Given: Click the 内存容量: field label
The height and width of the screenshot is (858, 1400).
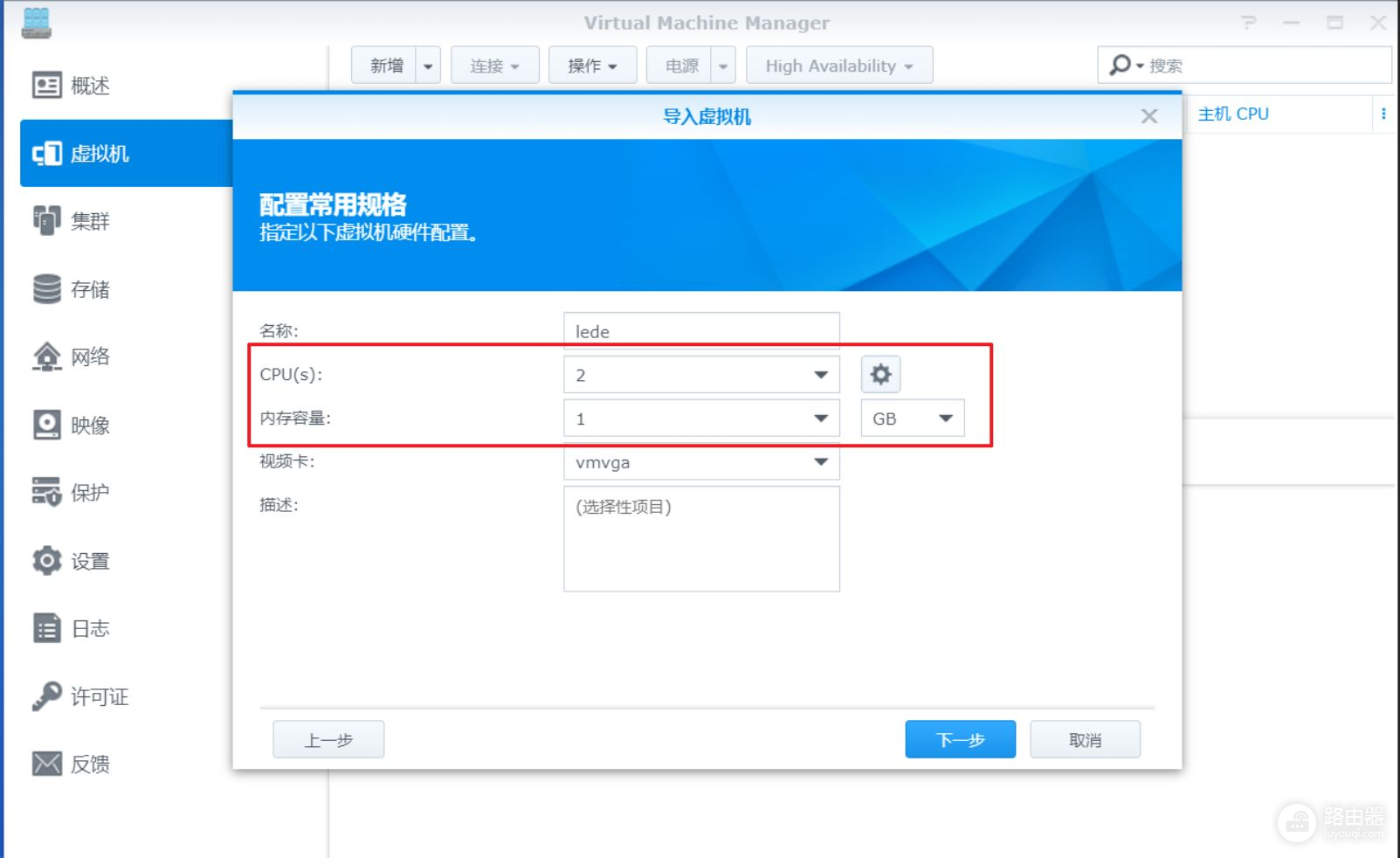Looking at the screenshot, I should pos(295,419).
